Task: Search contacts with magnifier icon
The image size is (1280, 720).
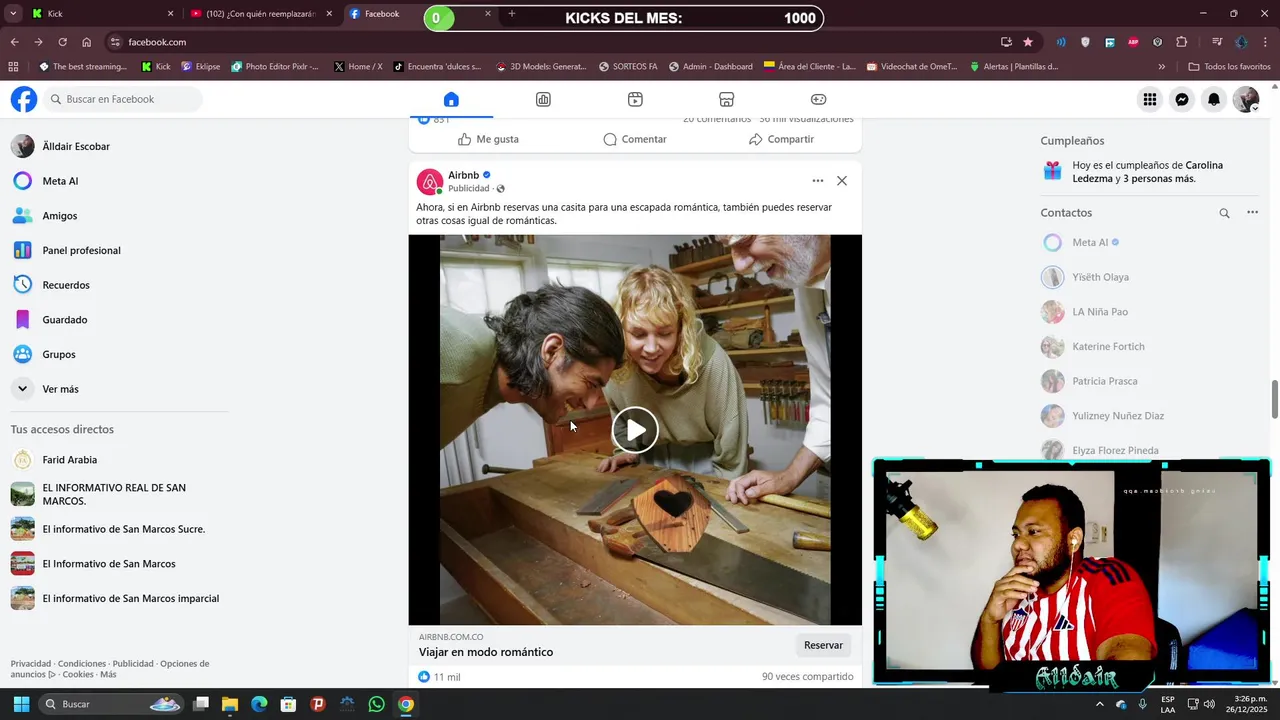Action: coord(1224,213)
